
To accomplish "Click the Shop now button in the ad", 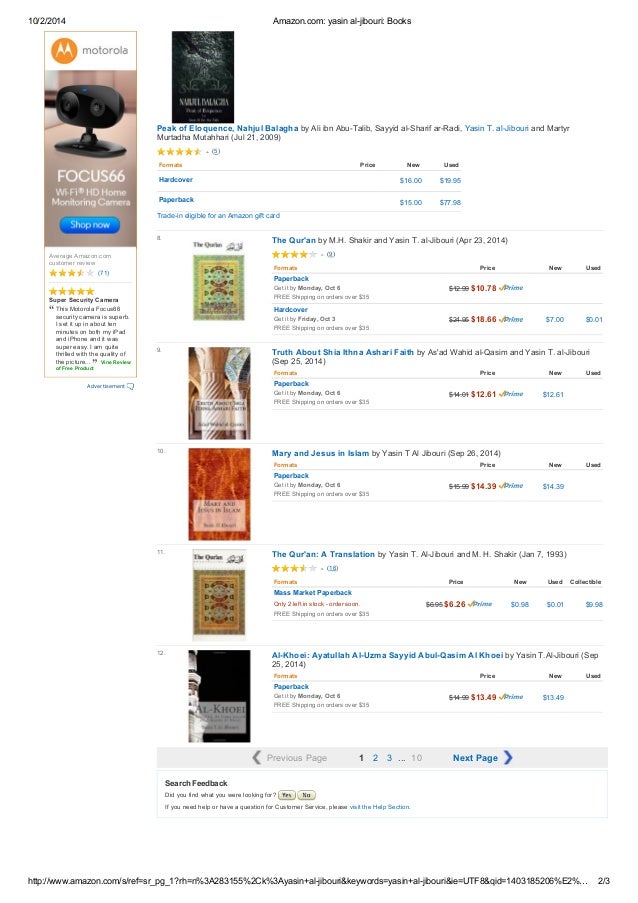I will (x=90, y=225).
